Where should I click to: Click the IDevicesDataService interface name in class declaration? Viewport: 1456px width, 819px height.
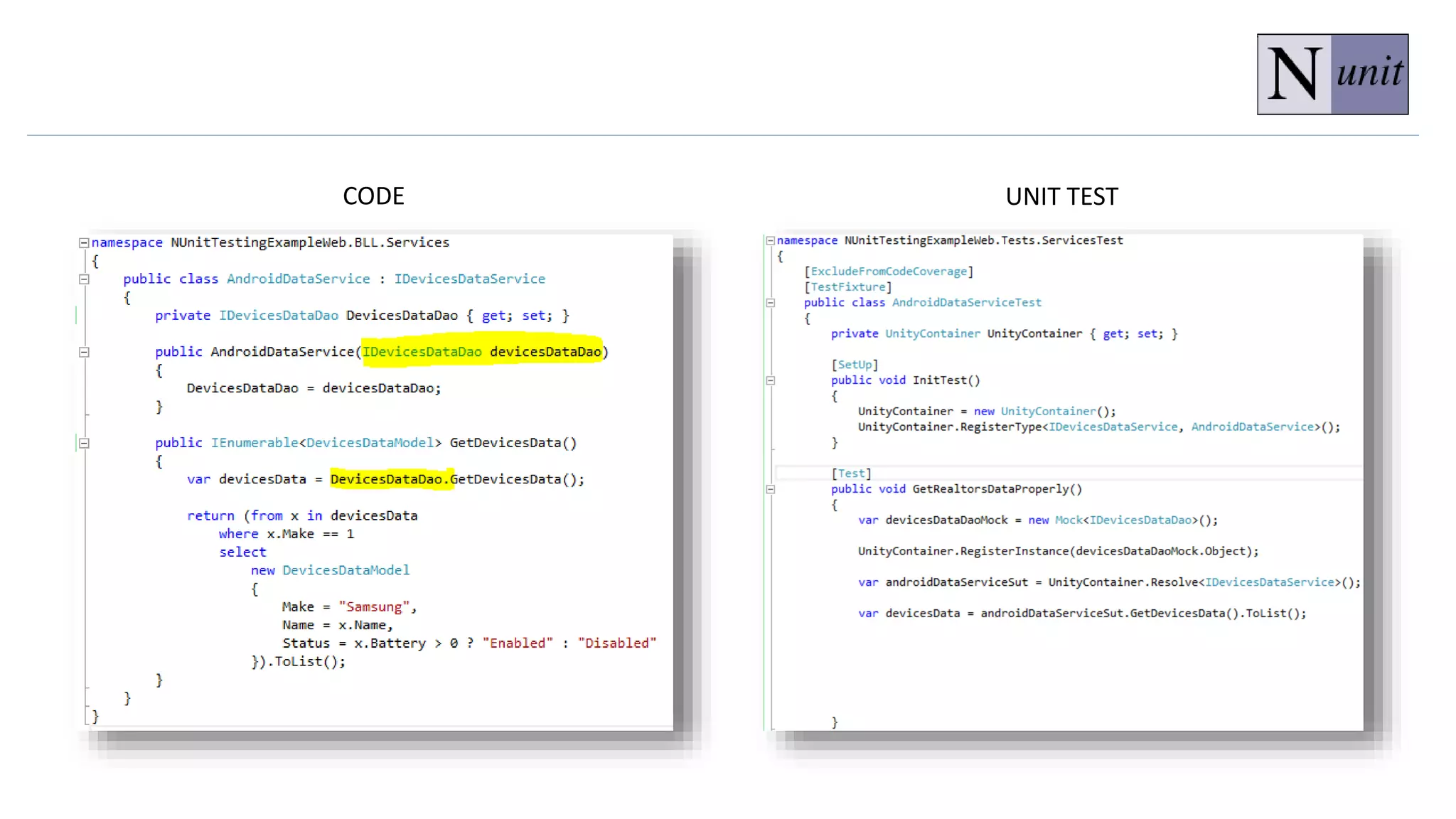point(470,279)
